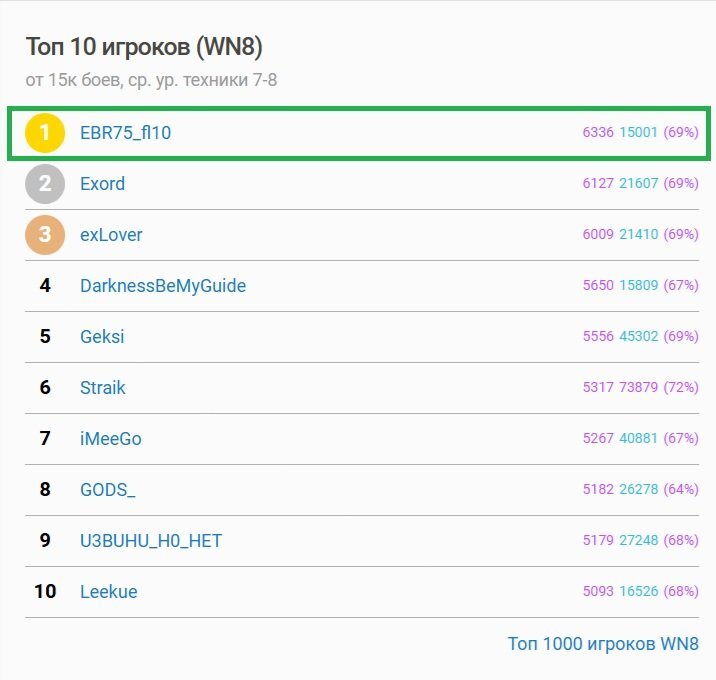Click the gold rank 1 medal icon

coord(45,133)
